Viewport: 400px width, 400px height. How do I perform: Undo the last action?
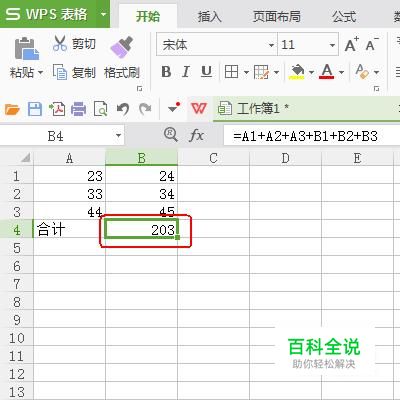click(x=123, y=109)
